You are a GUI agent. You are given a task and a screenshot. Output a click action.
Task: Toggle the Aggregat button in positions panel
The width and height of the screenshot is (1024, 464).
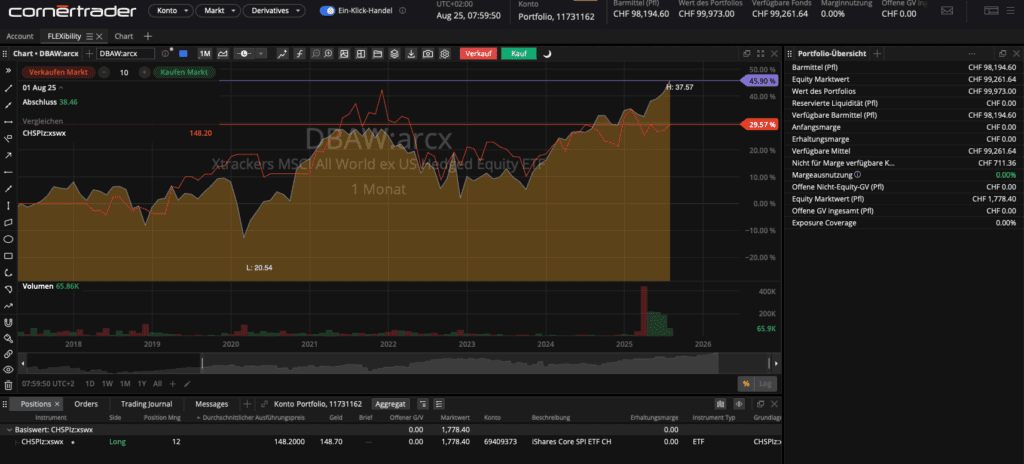point(391,404)
